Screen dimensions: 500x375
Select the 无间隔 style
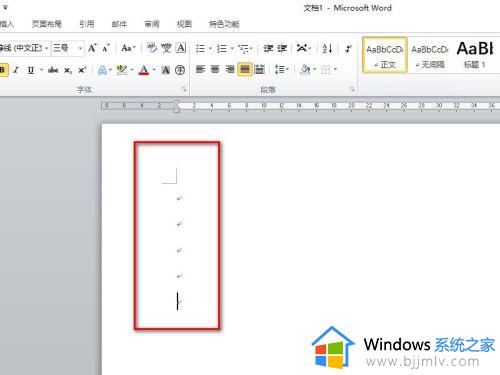pyautogui.click(x=430, y=55)
